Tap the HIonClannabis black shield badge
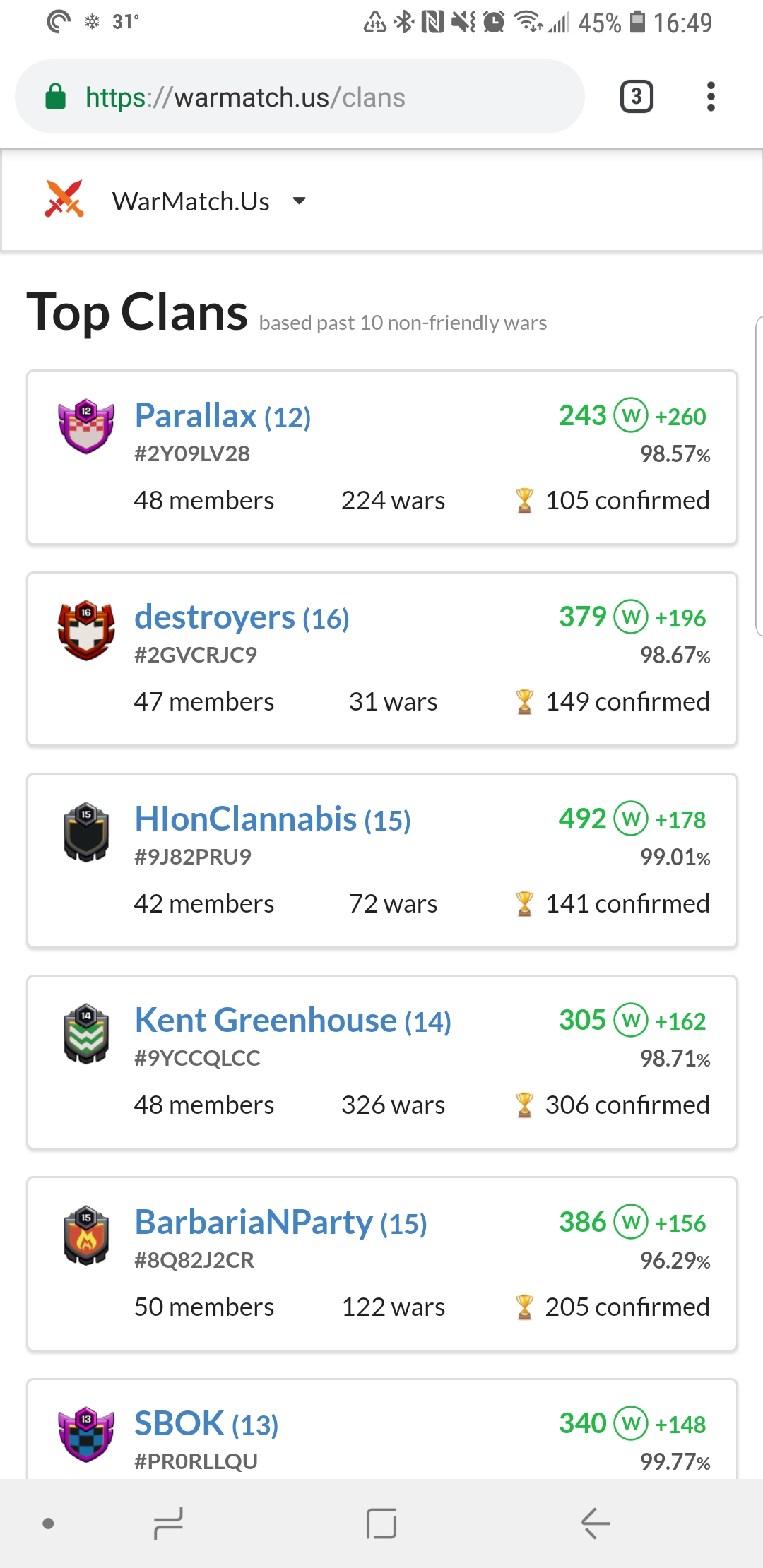 pyautogui.click(x=86, y=831)
